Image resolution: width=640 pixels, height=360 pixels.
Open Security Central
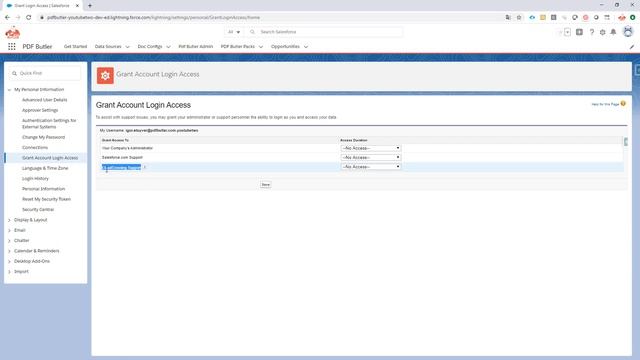click(x=38, y=209)
